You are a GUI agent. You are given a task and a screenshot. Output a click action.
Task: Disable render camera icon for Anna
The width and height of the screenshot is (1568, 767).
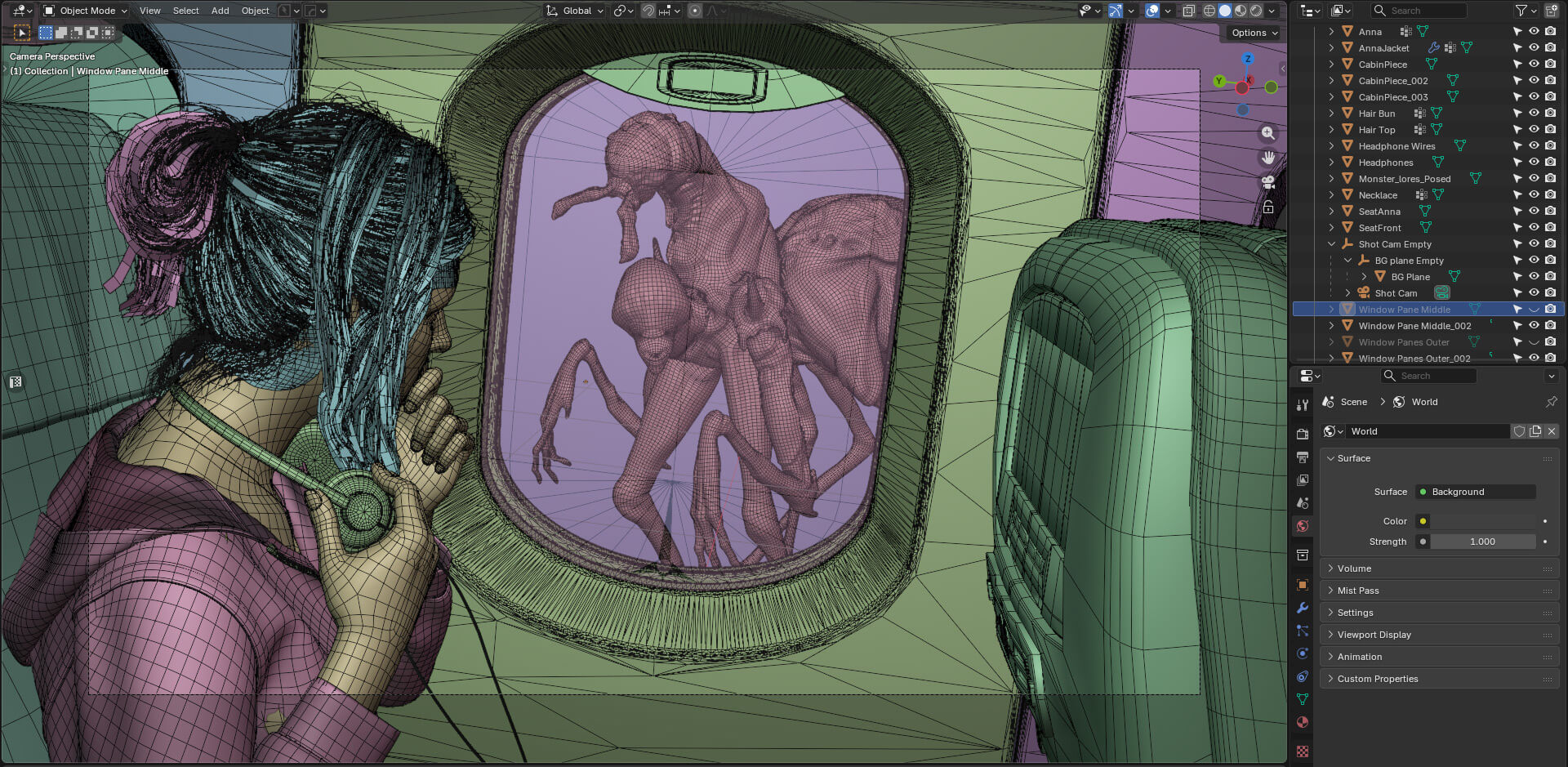[x=1550, y=31]
